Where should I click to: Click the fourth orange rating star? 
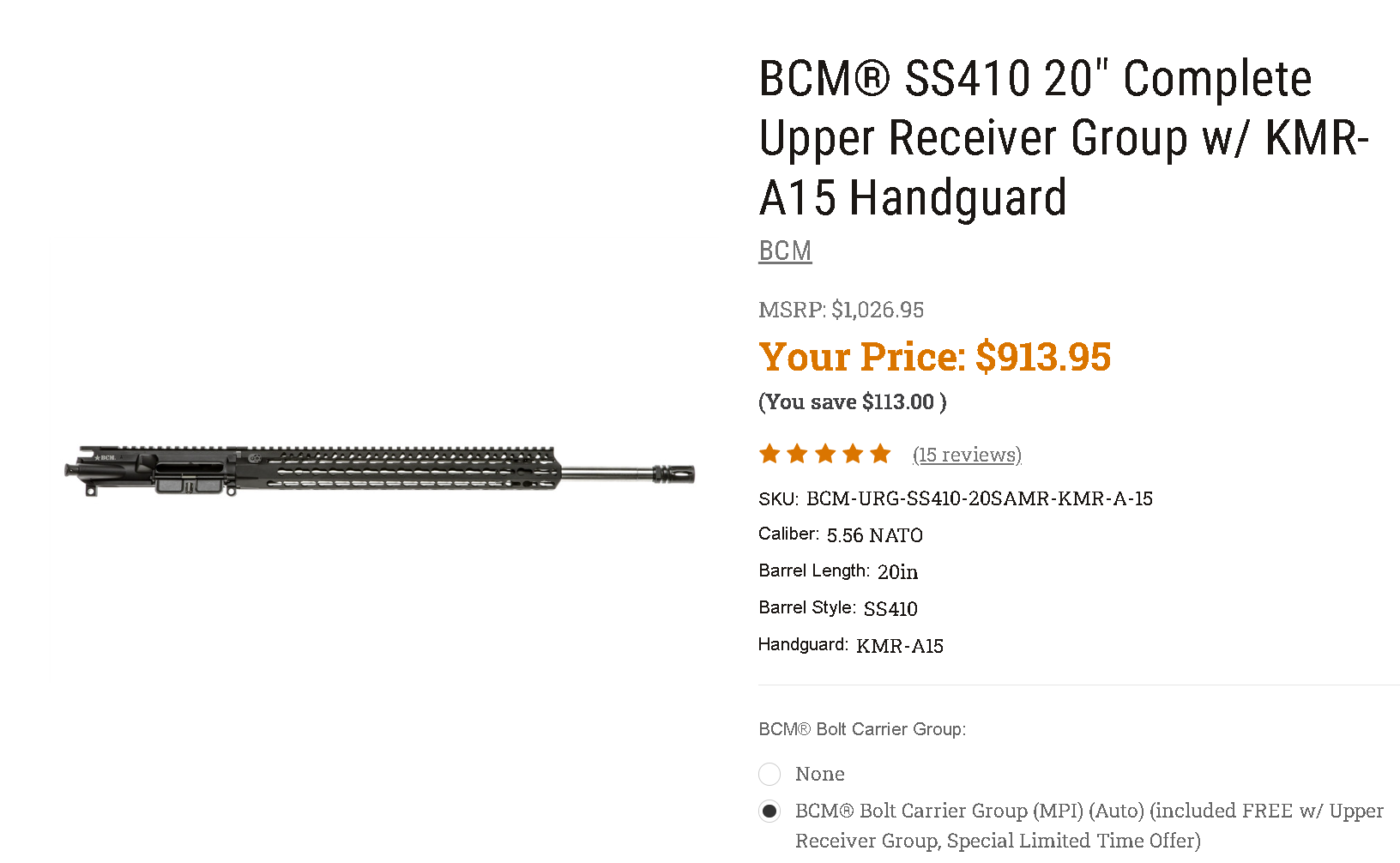(853, 454)
